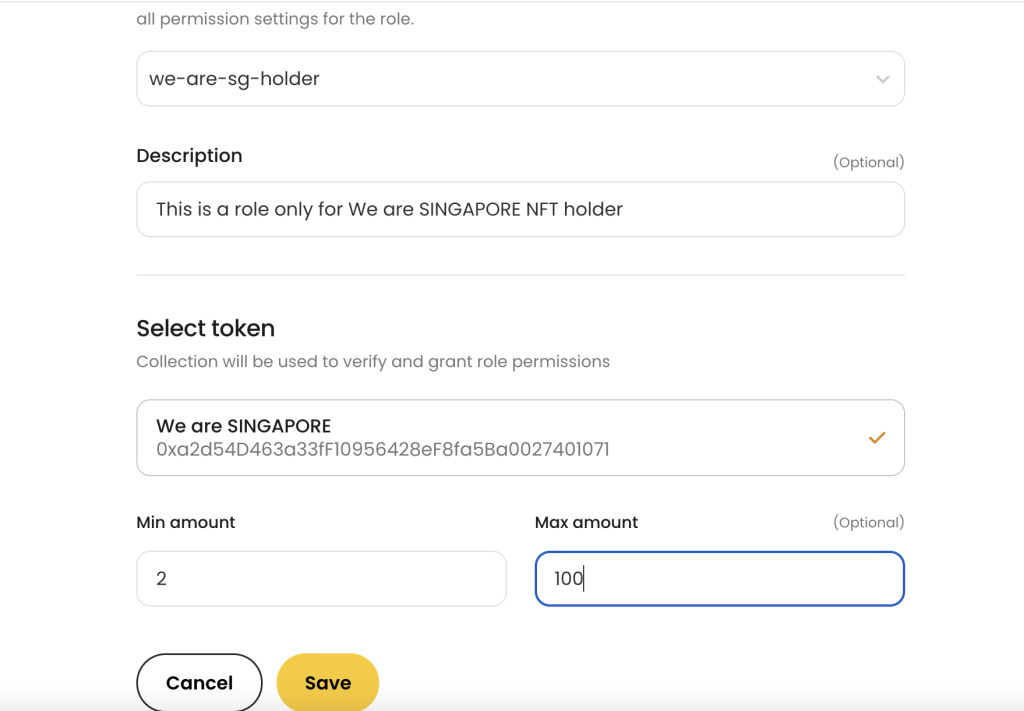The width and height of the screenshot is (1024, 711).
Task: Click inside the Min amount field
Action: coord(320,578)
